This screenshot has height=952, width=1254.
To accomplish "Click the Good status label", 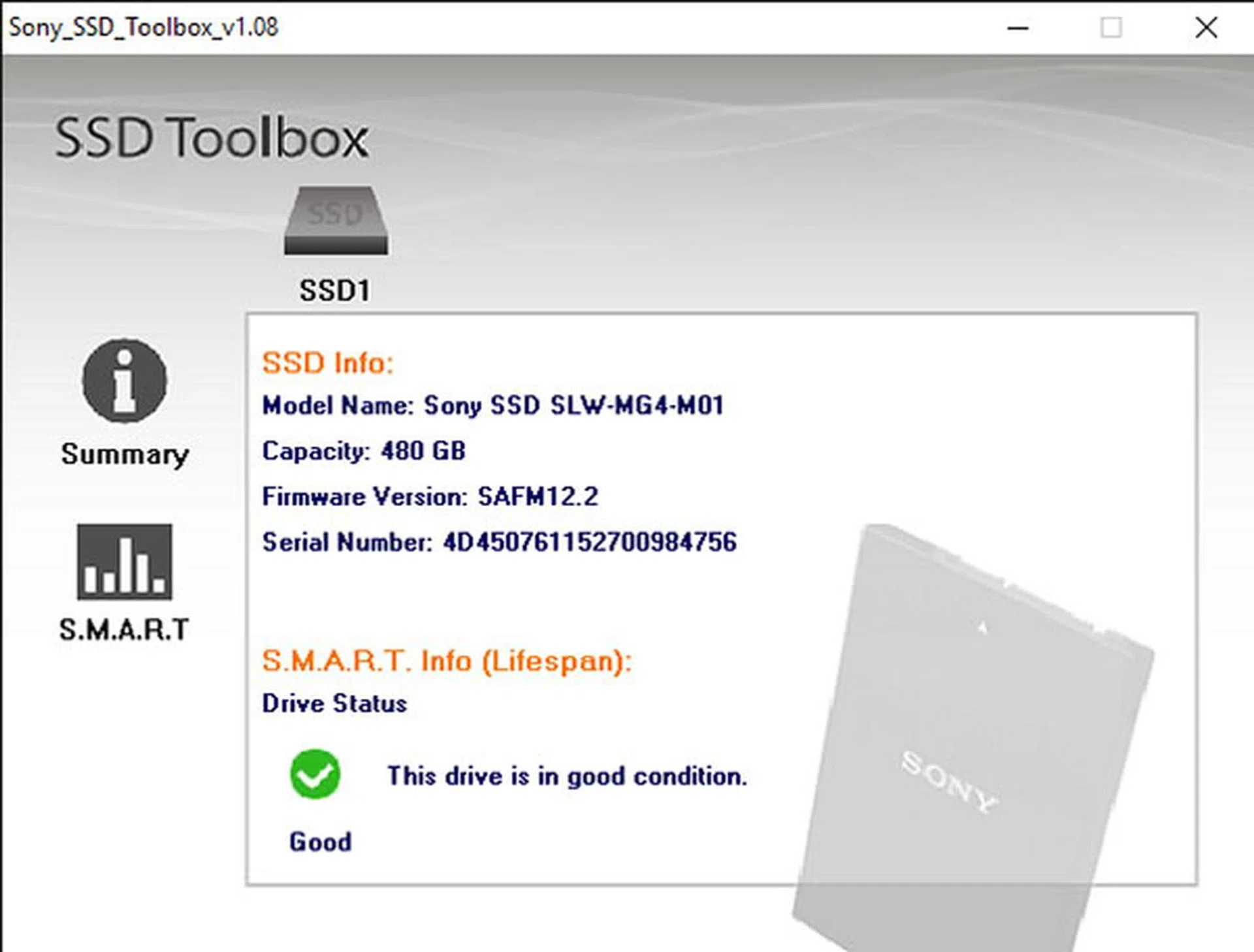I will (320, 842).
